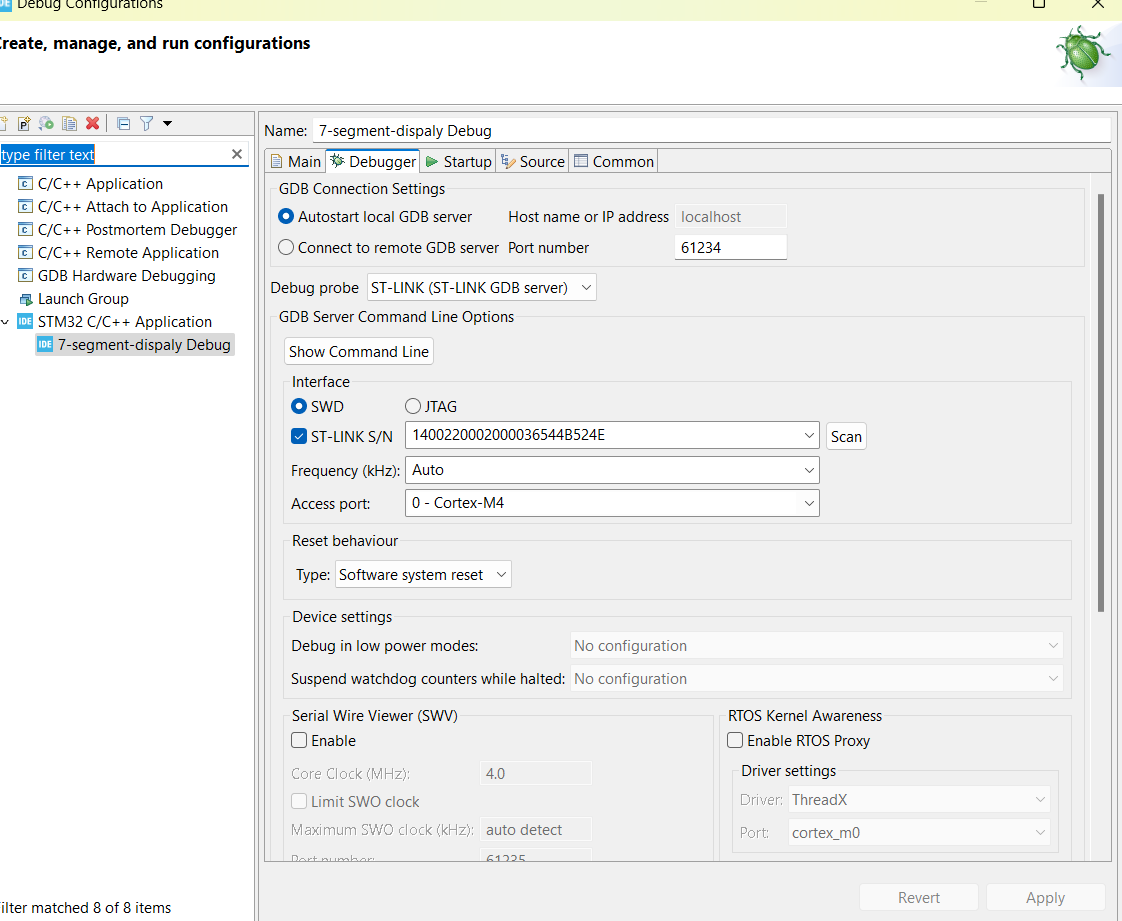This screenshot has height=921, width=1122.
Task: Delete the selected launch configuration
Action: coord(92,123)
